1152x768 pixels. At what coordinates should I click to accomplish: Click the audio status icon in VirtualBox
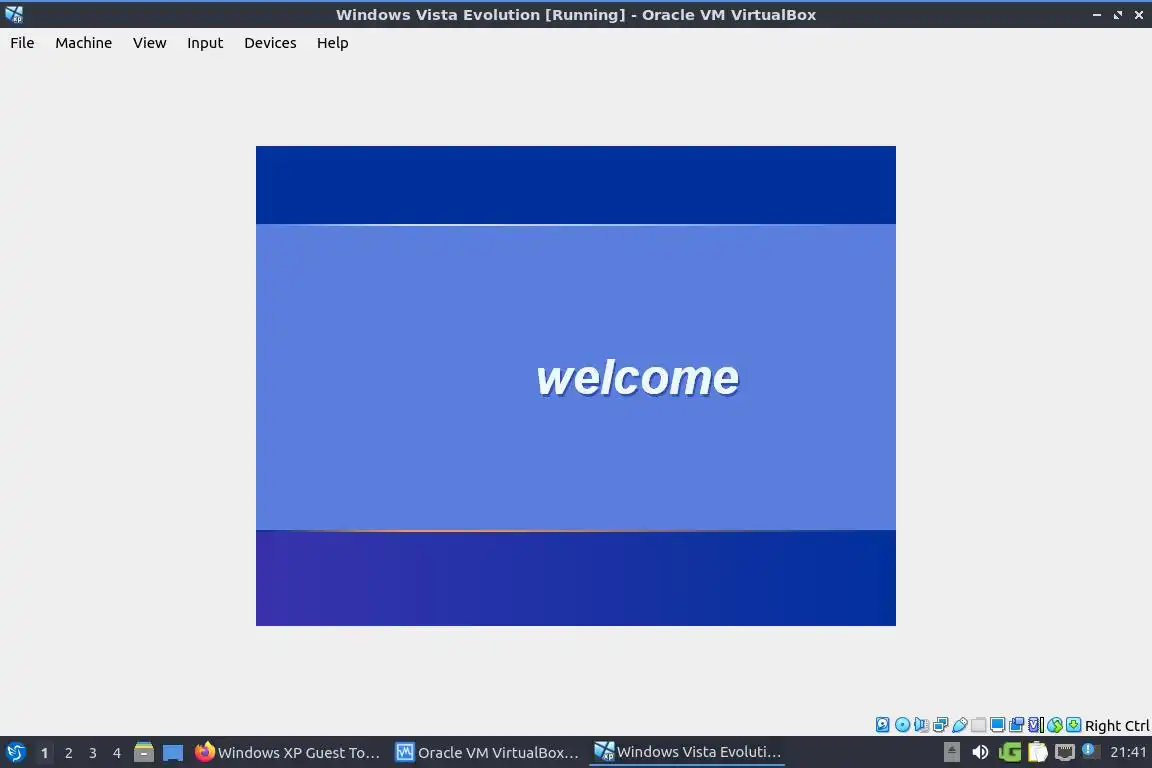pos(921,725)
